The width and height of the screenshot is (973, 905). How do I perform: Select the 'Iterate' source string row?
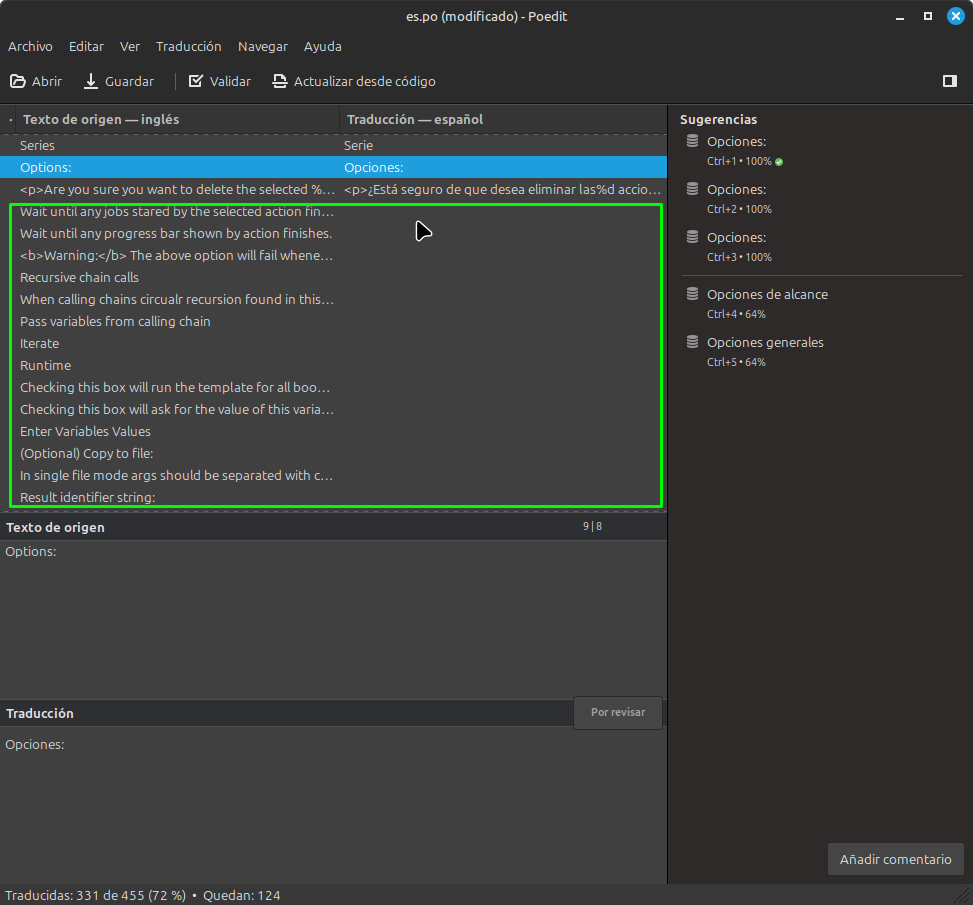click(x=40, y=343)
